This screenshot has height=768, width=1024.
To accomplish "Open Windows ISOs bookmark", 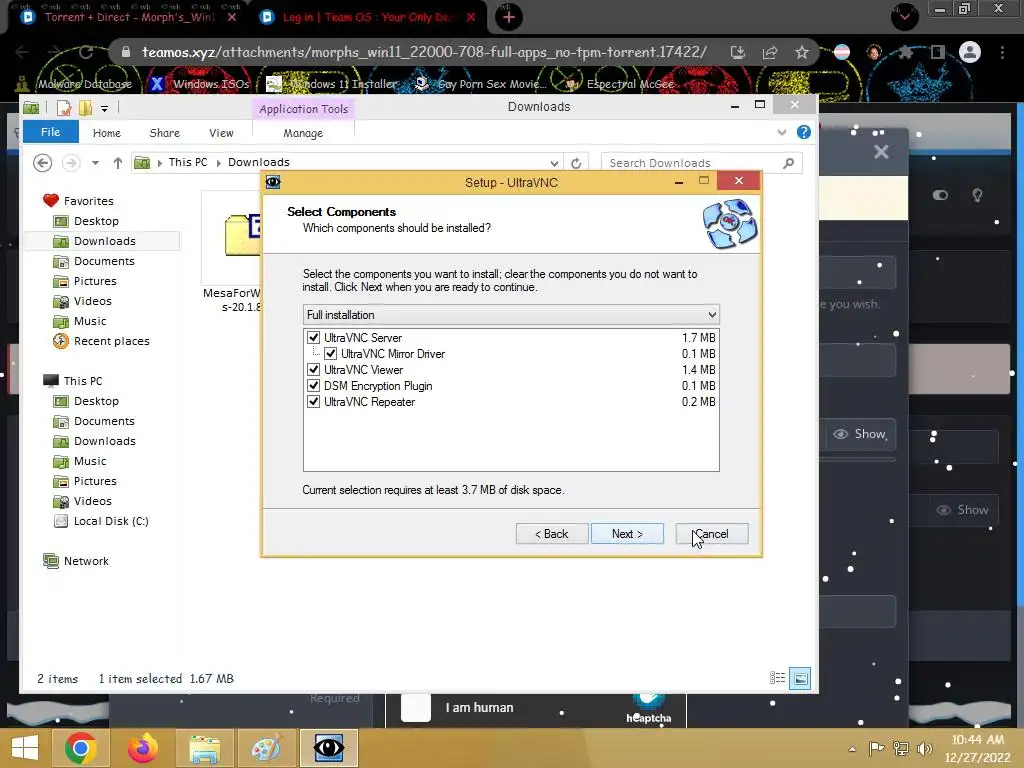I will click(199, 84).
